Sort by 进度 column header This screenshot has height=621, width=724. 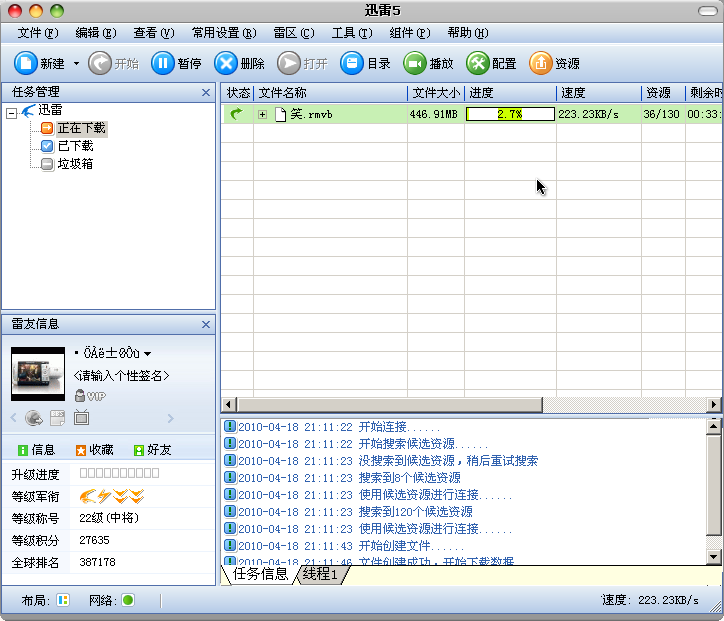pyautogui.click(x=510, y=93)
